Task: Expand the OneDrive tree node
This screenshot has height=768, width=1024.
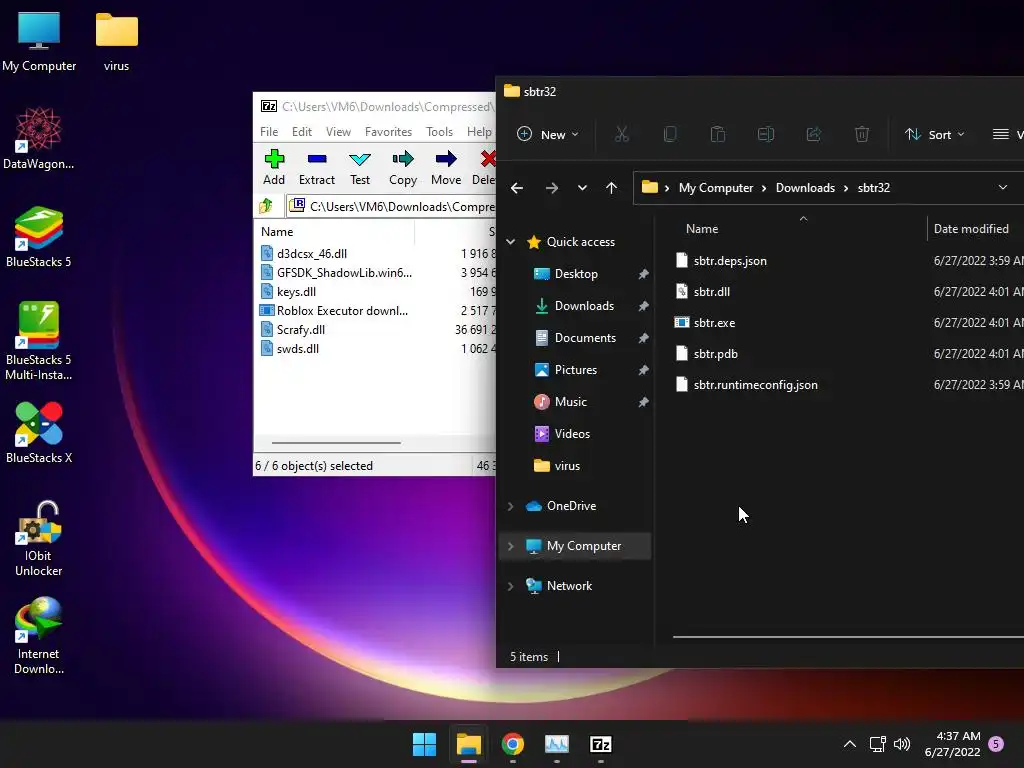Action: click(511, 506)
